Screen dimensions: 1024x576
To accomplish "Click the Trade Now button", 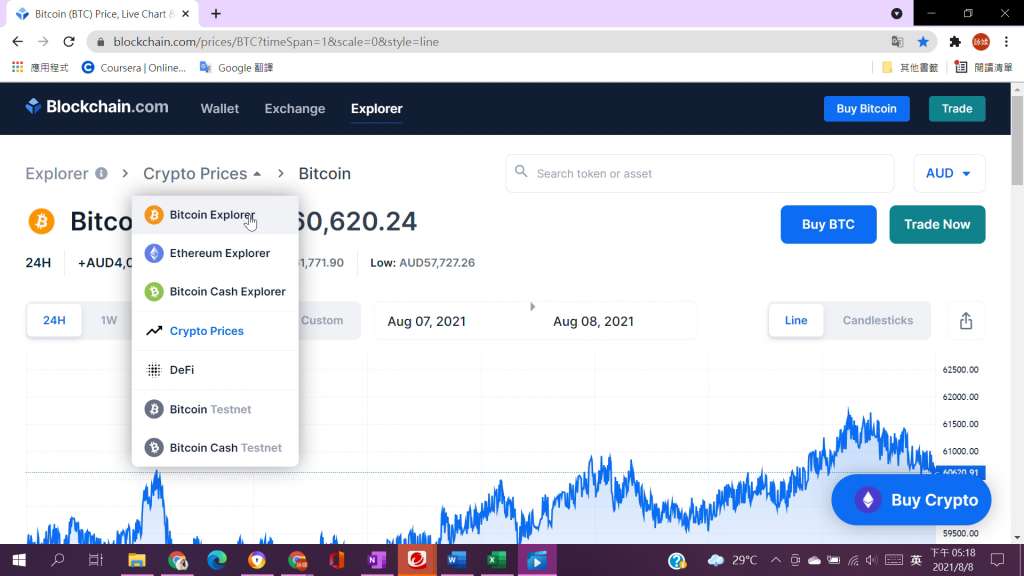I will pos(937,225).
